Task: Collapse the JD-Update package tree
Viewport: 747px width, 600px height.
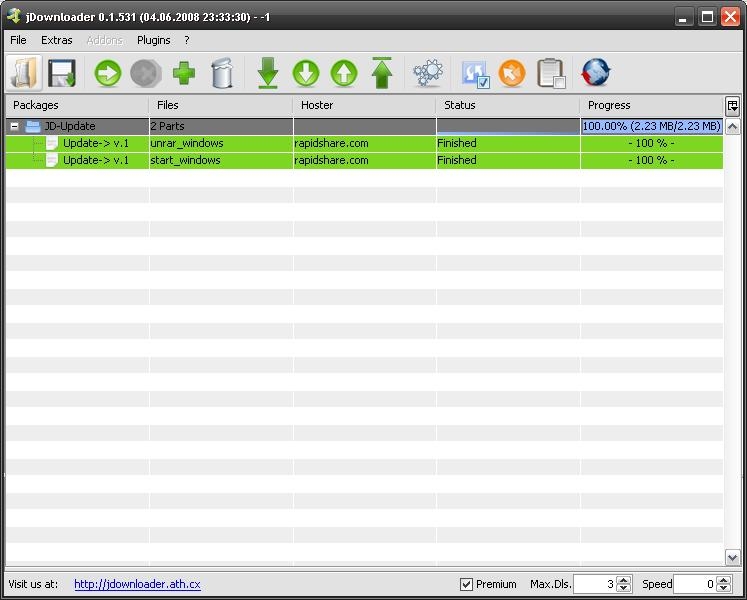Action: [x=15, y=126]
